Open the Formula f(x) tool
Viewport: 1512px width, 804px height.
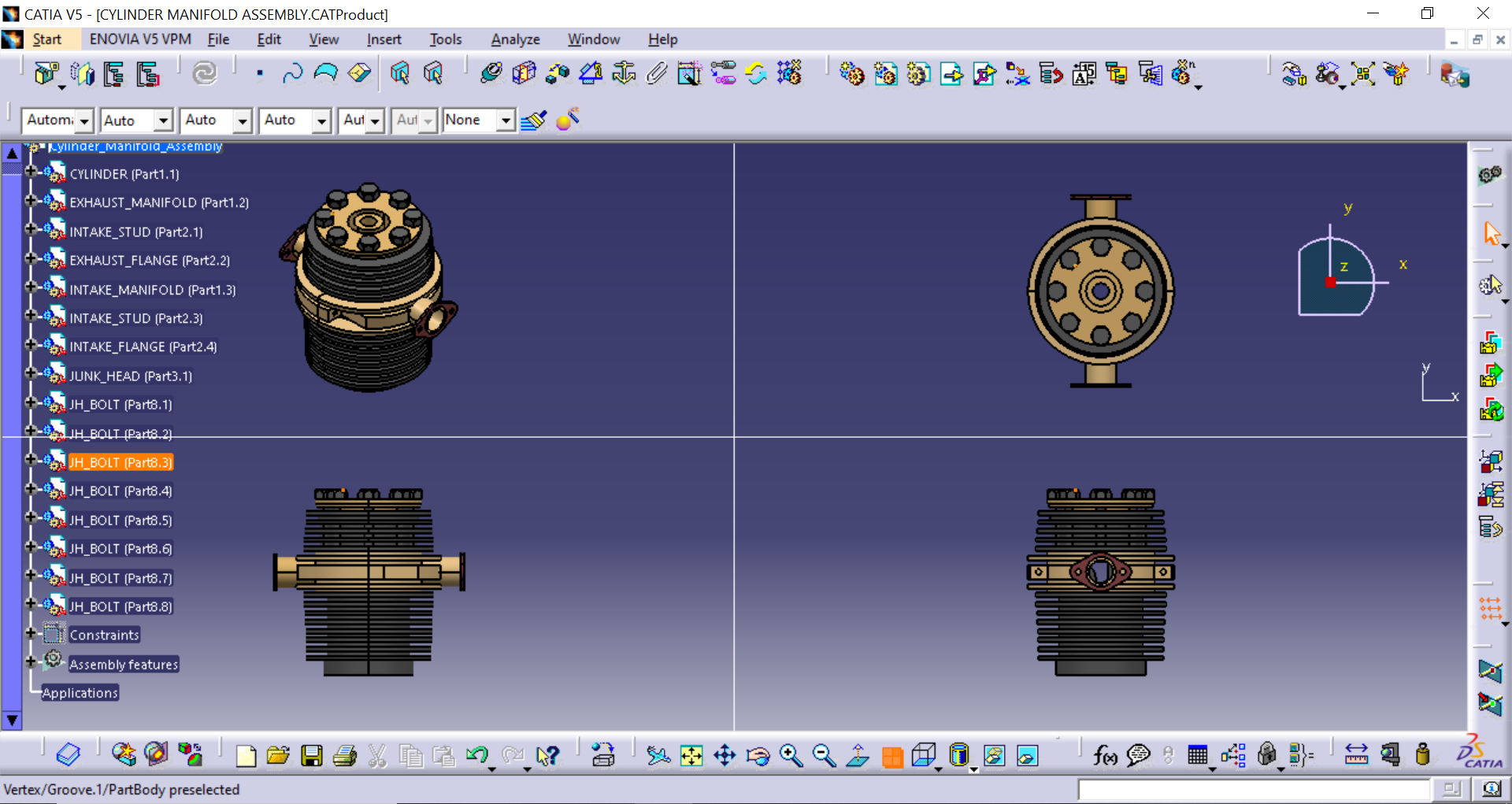(1105, 756)
